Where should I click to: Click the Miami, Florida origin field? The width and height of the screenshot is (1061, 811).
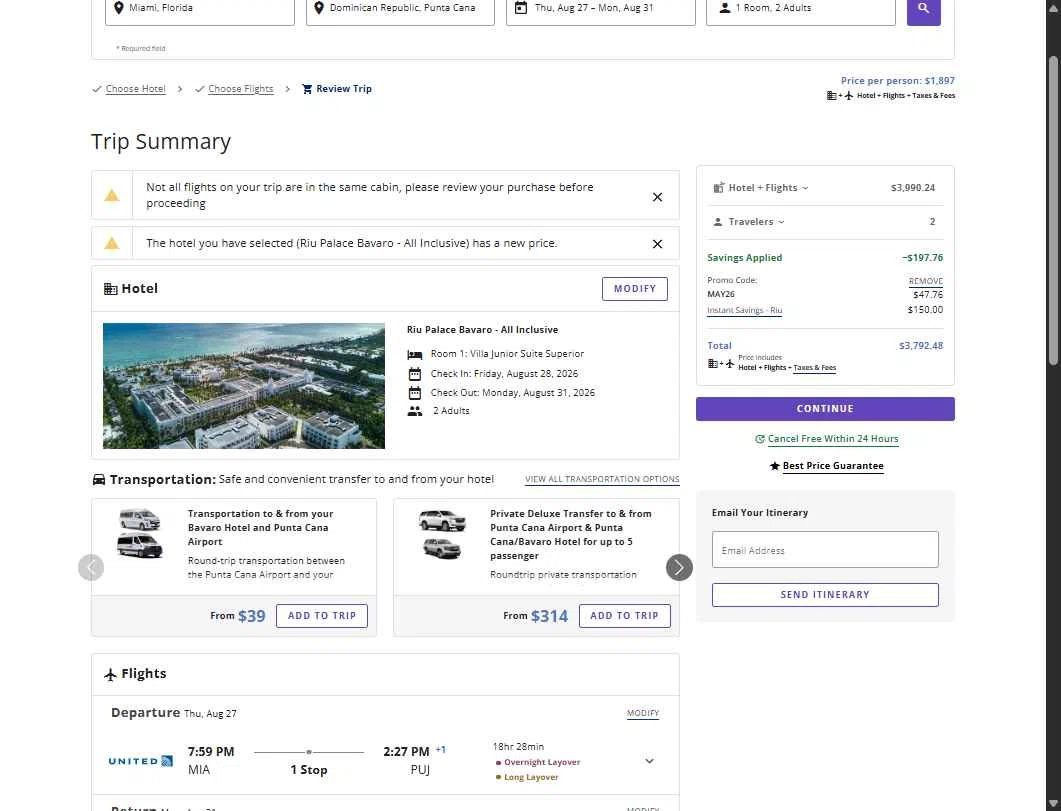(200, 9)
